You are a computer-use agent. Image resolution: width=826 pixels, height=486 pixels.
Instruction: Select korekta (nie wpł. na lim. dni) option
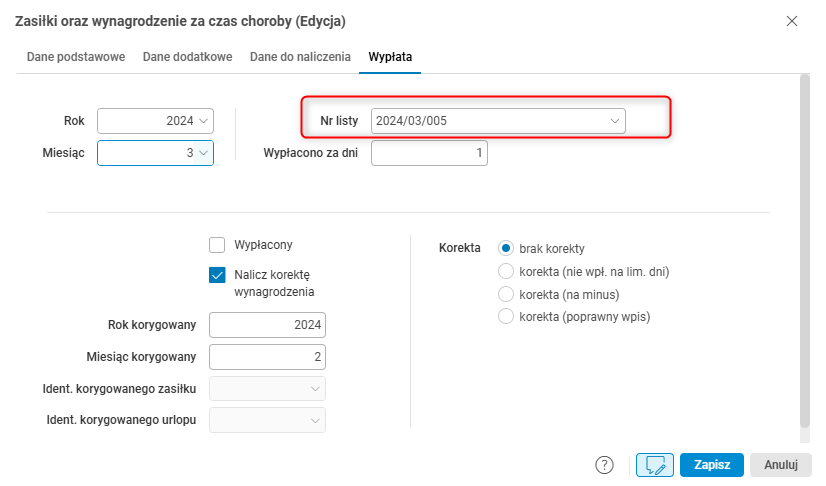[506, 271]
